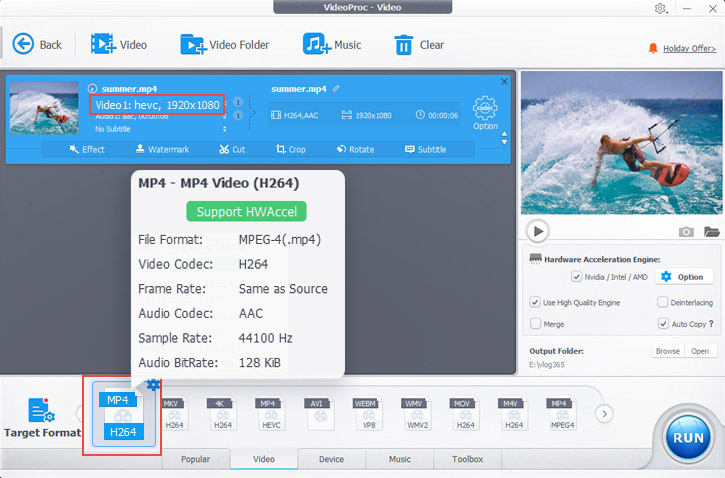The width and height of the screenshot is (725, 478).
Task: Open the Rotate tool
Action: pos(355,149)
